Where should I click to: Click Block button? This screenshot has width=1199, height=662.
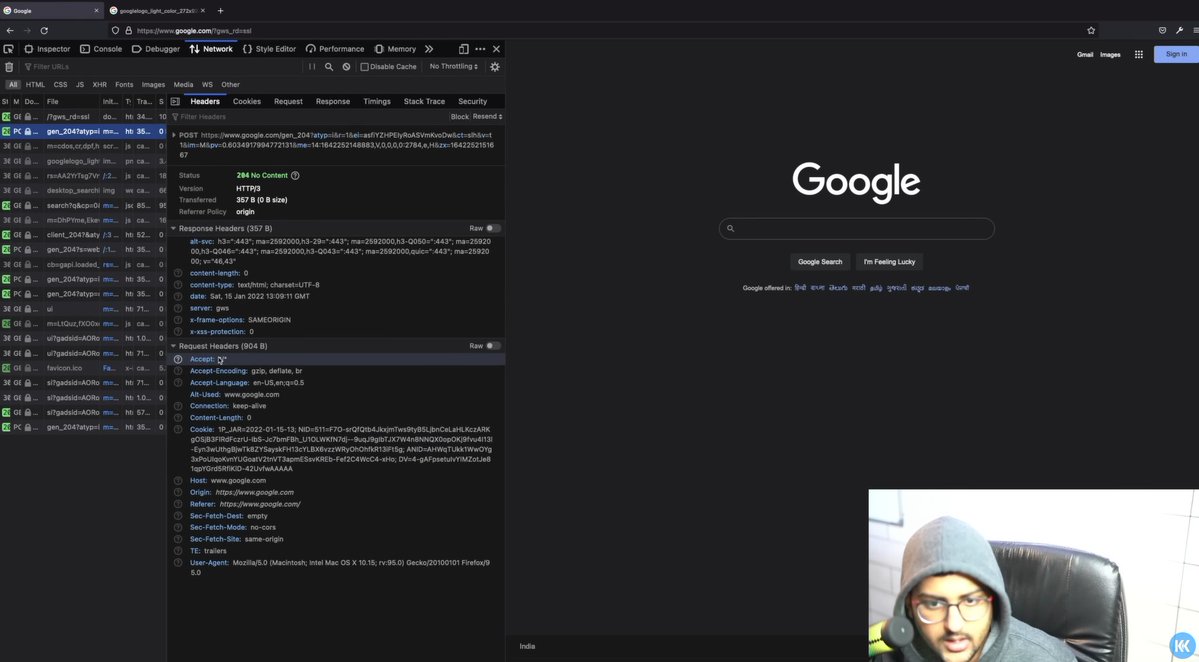[460, 117]
